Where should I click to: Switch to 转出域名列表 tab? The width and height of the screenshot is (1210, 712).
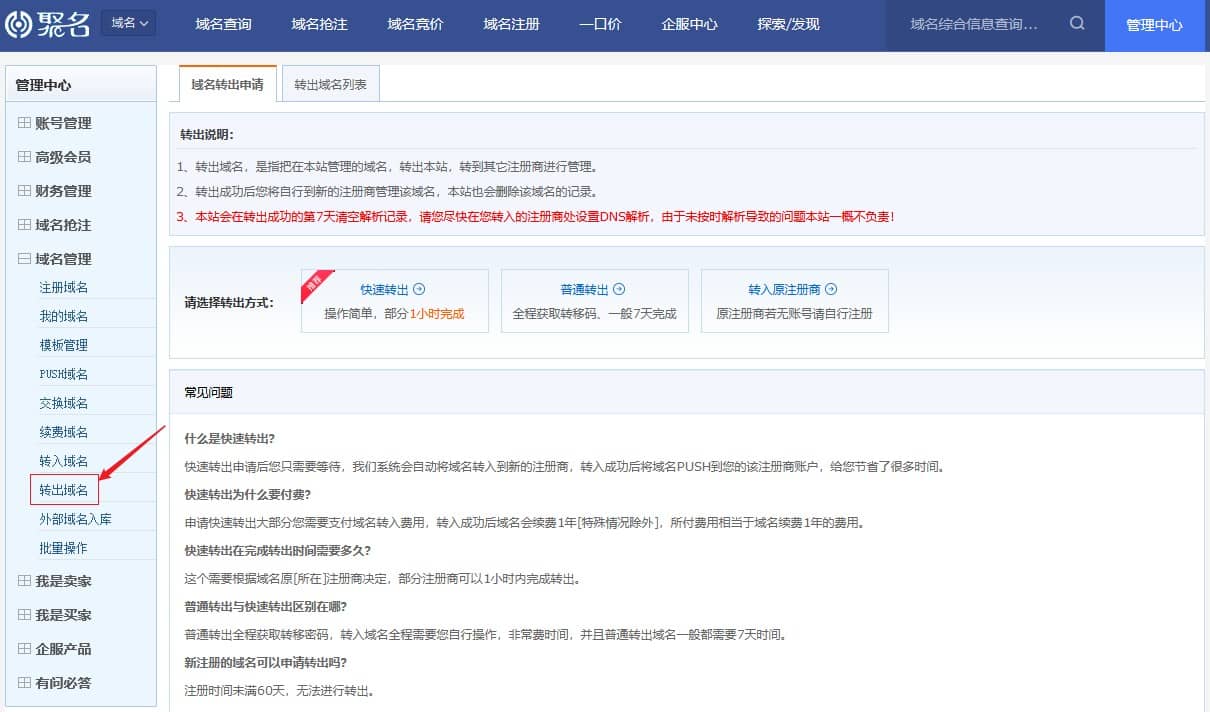(x=330, y=85)
